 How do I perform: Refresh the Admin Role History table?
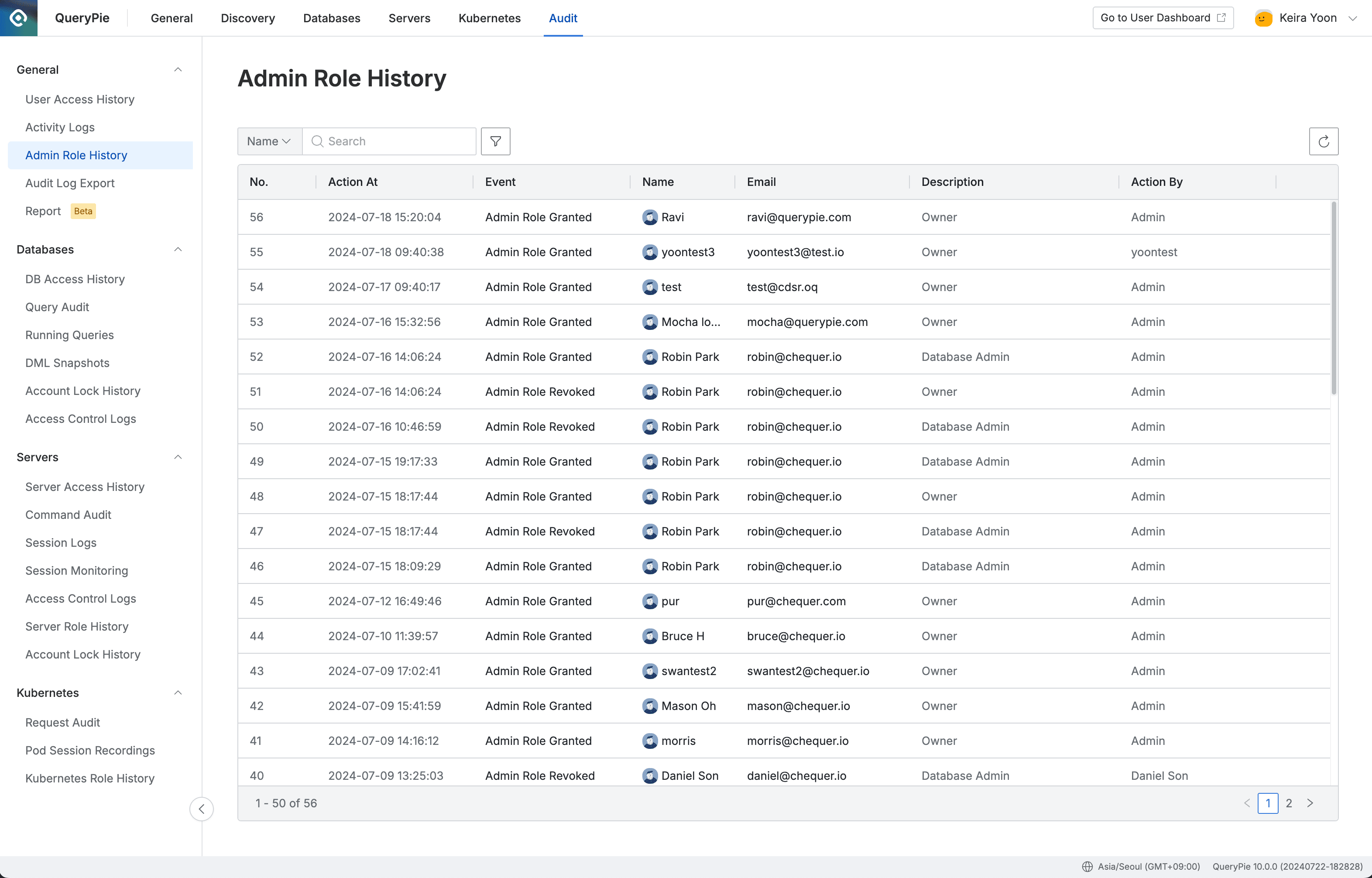tap(1324, 141)
